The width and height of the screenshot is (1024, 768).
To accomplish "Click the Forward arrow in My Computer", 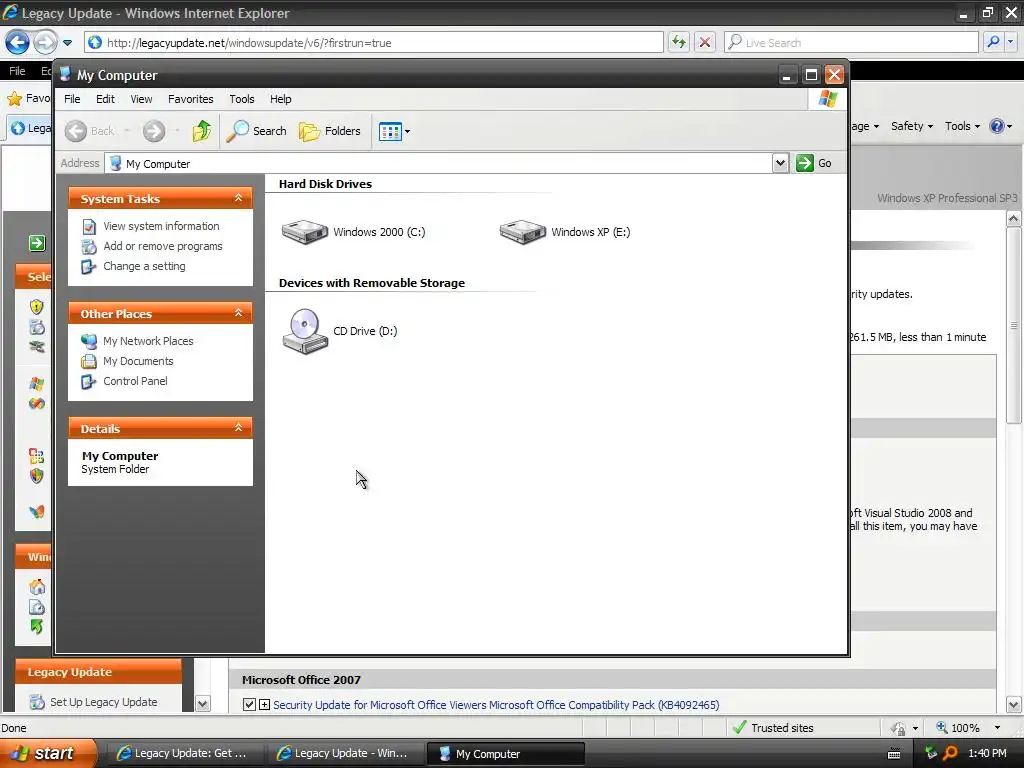I will [x=154, y=131].
